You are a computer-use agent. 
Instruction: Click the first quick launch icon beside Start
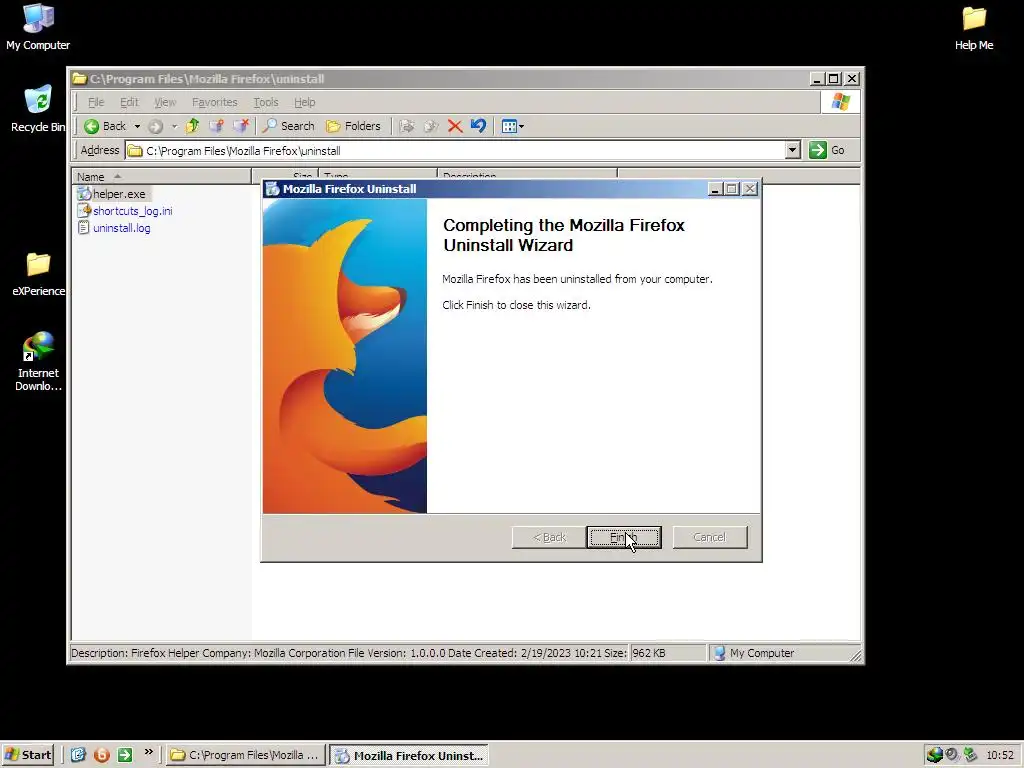(78, 755)
